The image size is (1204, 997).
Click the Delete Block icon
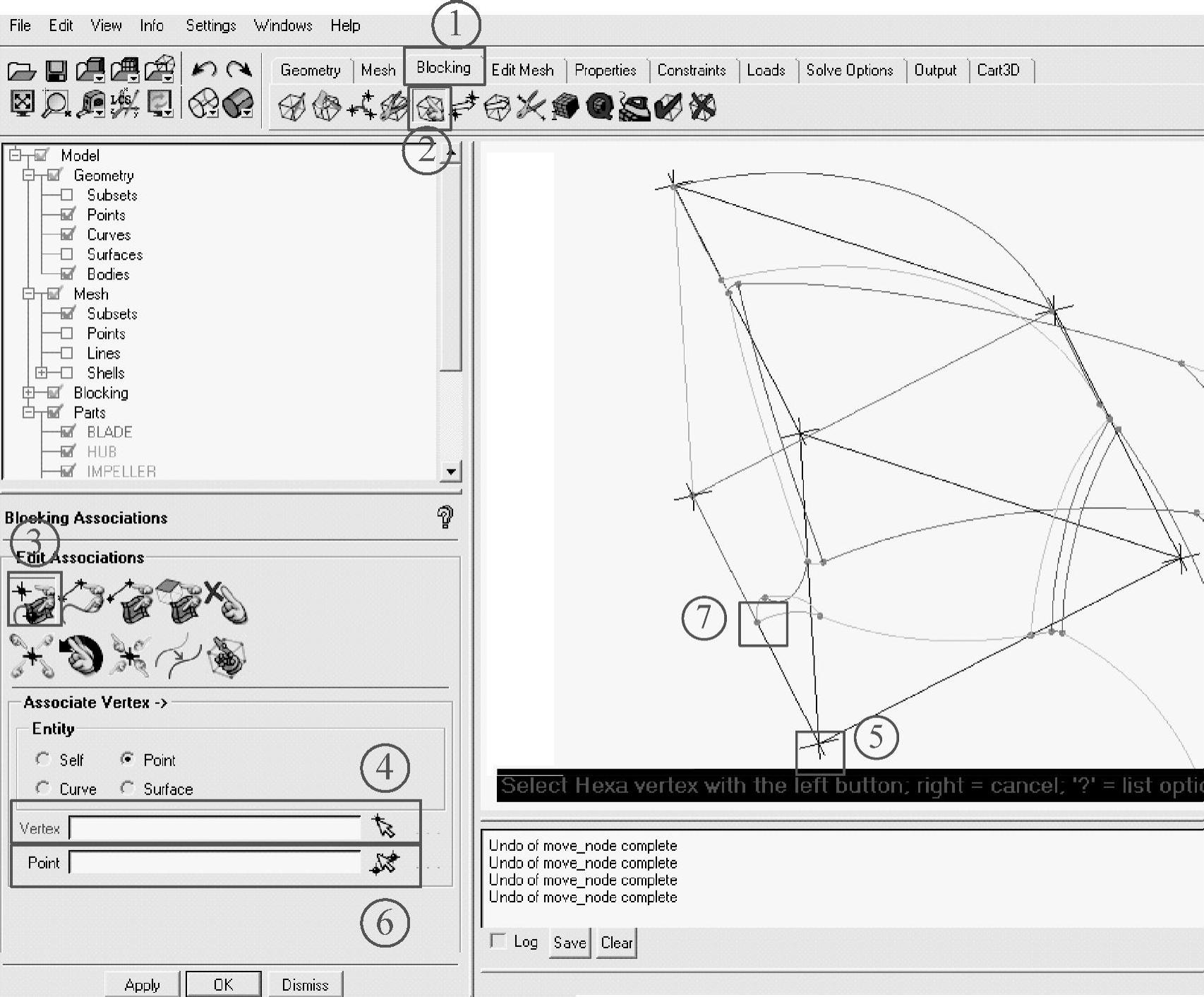pyautogui.click(x=702, y=107)
